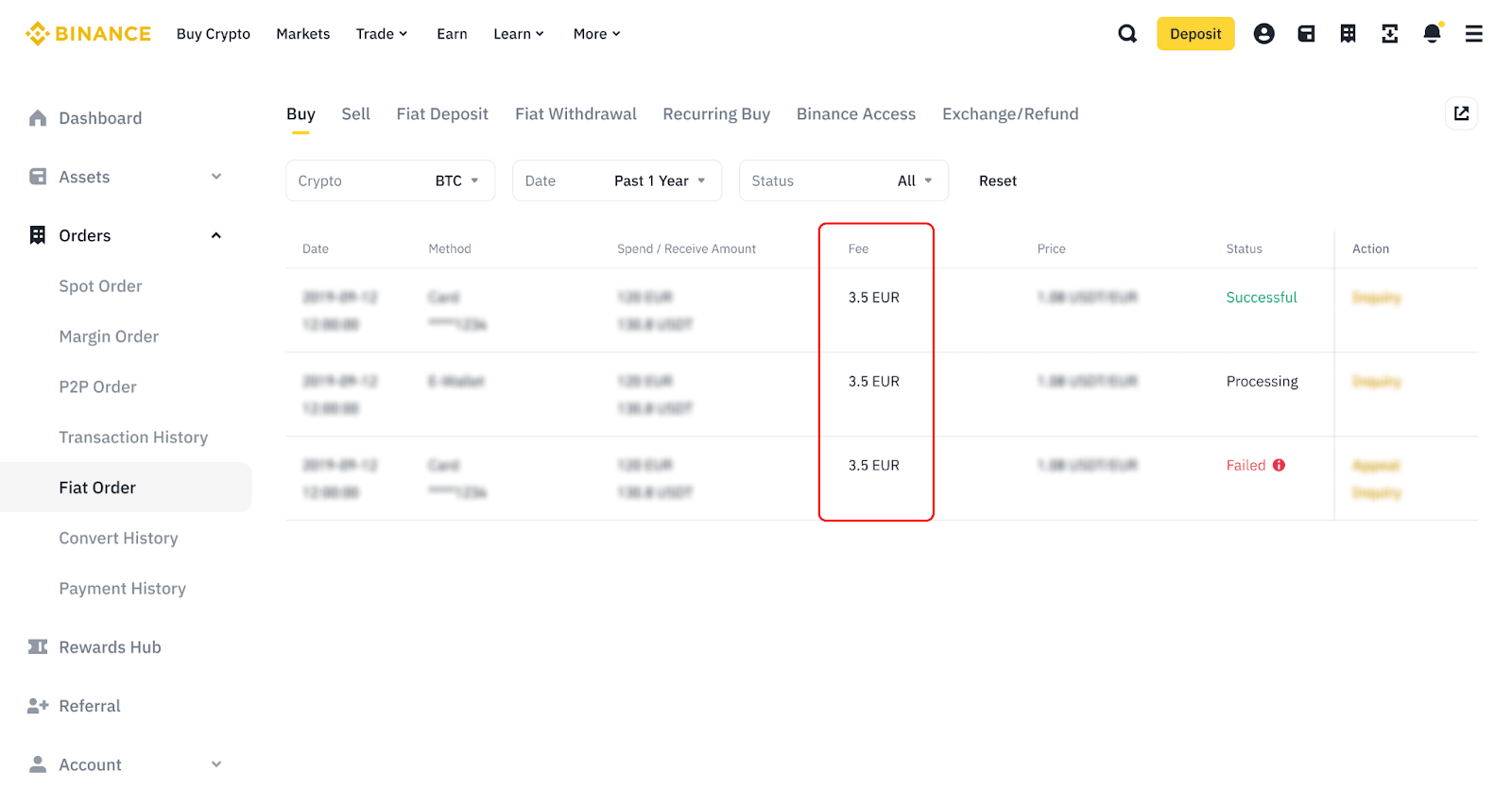This screenshot has width=1512, height=806.
Task: Open Convert History in sidebar
Action: (x=118, y=538)
